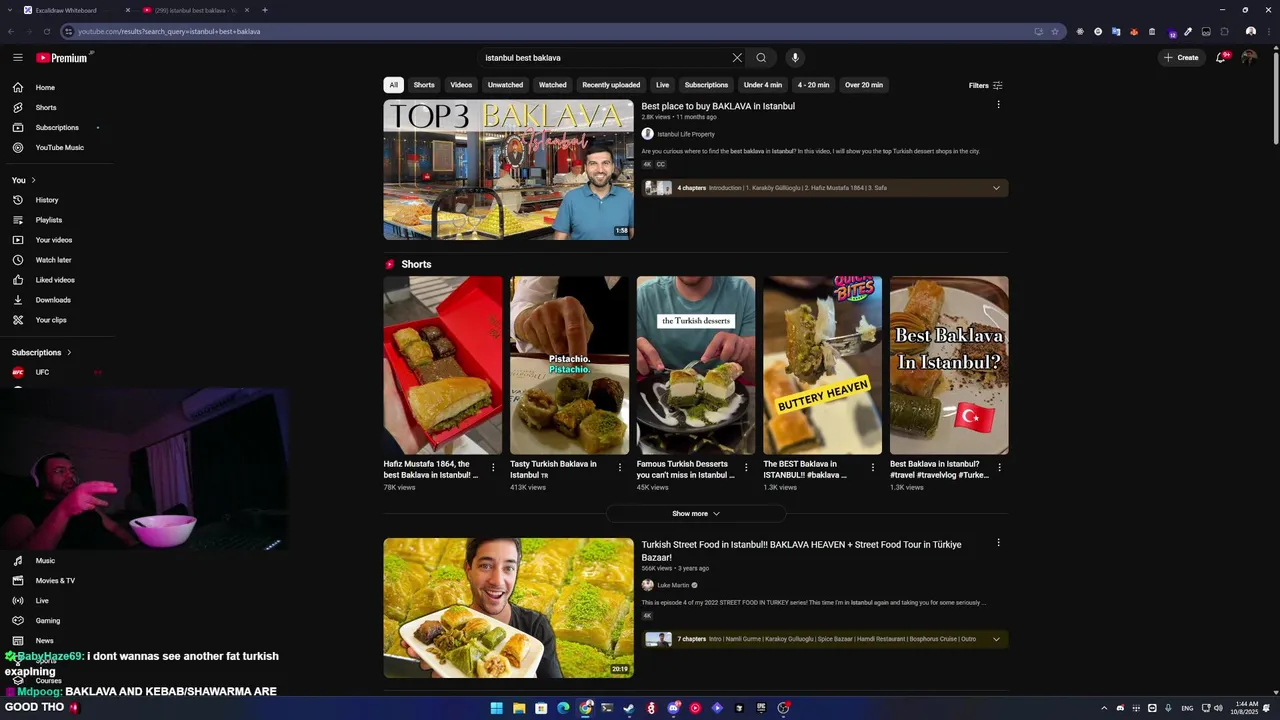The image size is (1280, 720).
Task: Select the Videos filter chip
Action: 461,85
